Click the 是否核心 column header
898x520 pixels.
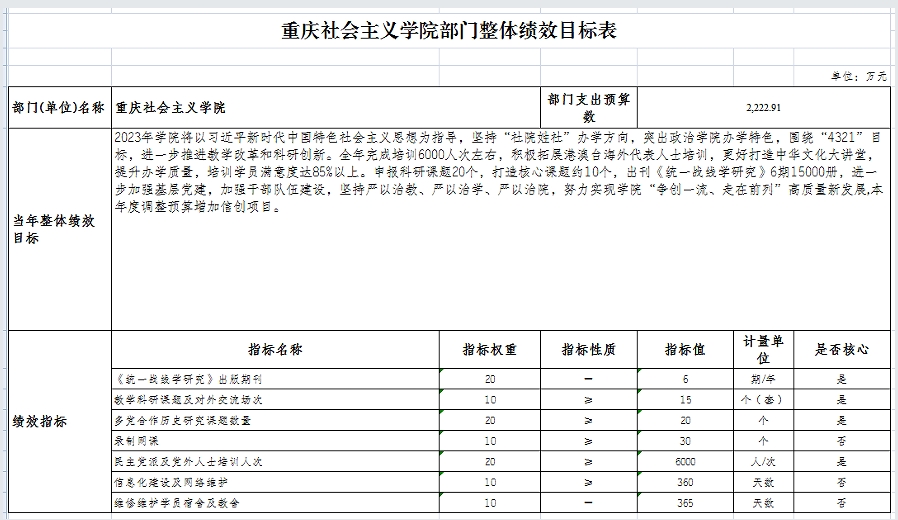click(842, 349)
